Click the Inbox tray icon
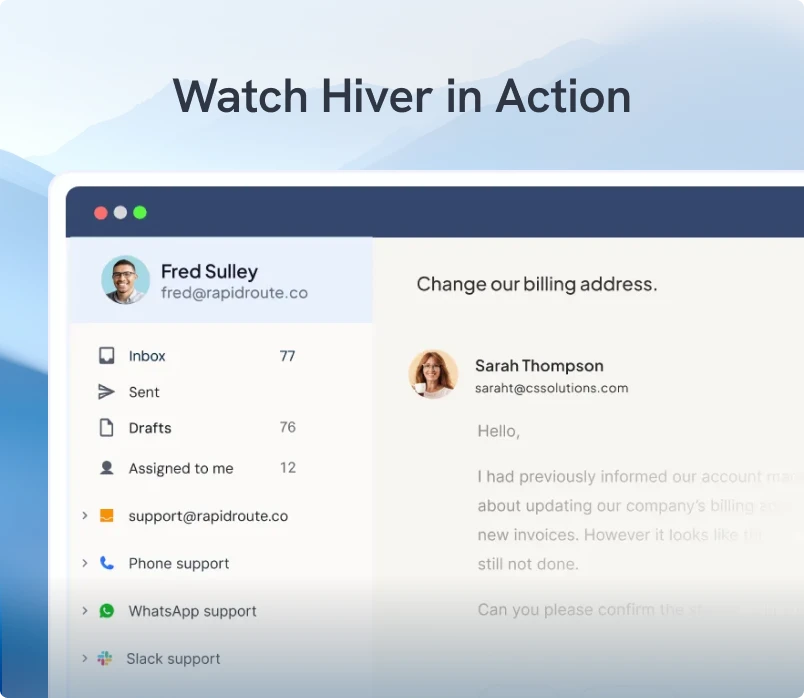The height and width of the screenshot is (698, 804). [x=106, y=356]
